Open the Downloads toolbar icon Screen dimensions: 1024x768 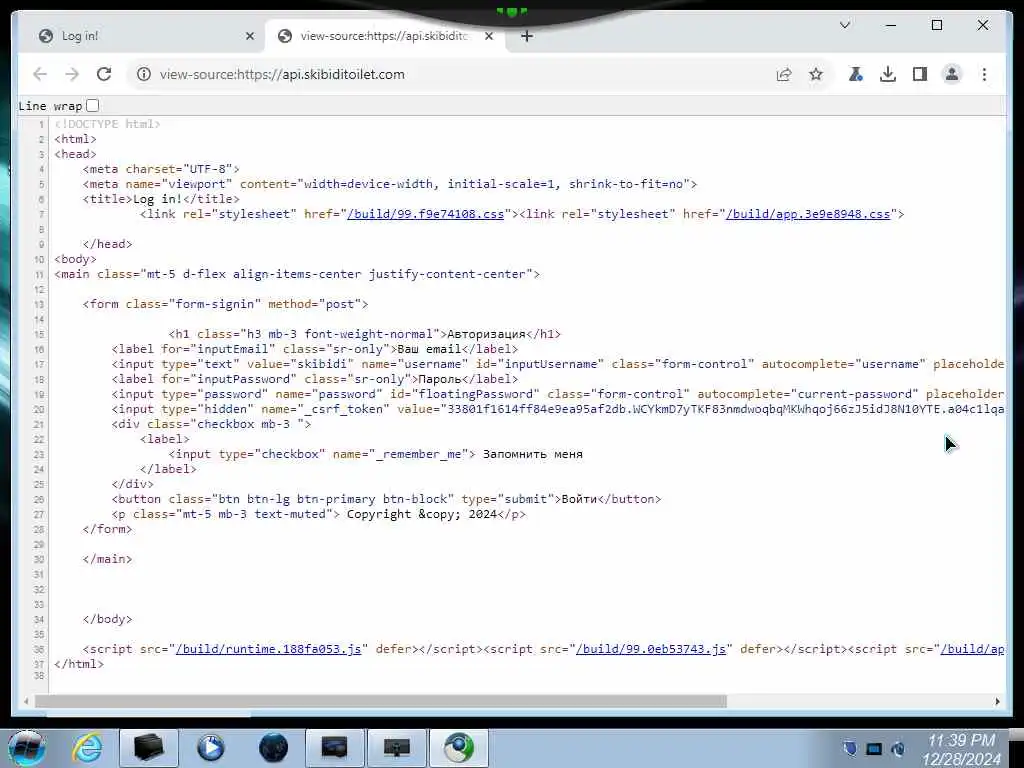pos(888,74)
